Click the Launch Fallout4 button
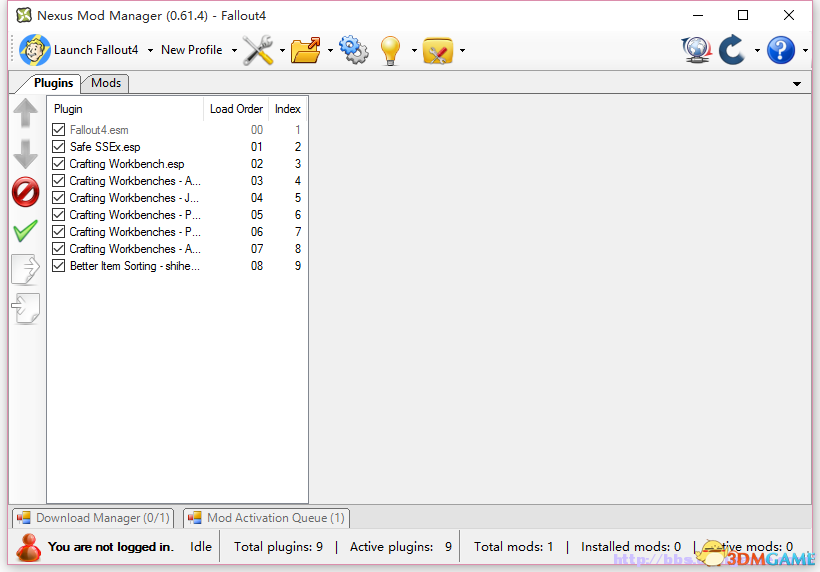The width and height of the screenshot is (820, 572). [x=79, y=50]
